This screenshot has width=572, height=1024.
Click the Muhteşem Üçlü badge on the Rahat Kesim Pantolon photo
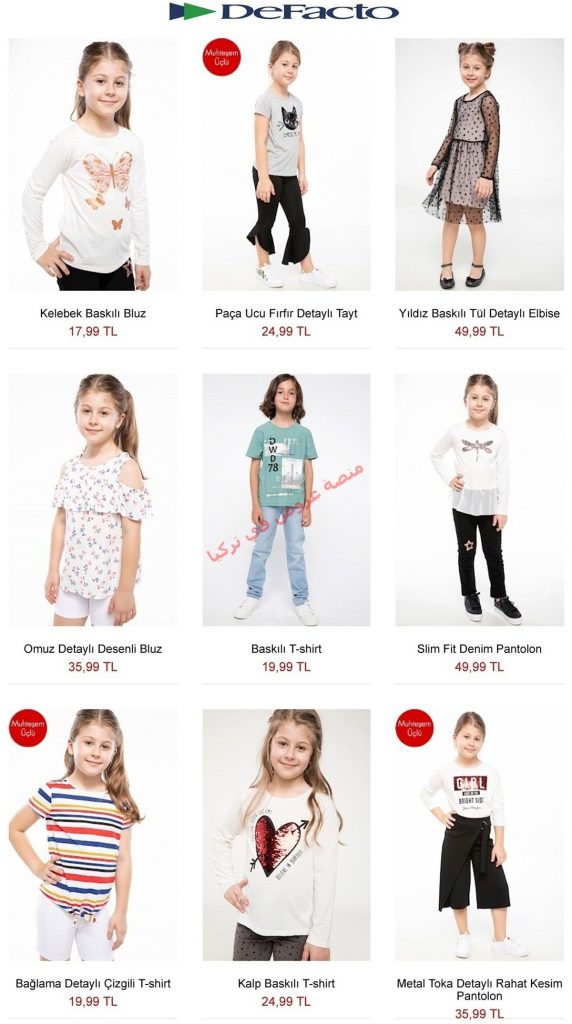pos(415,728)
